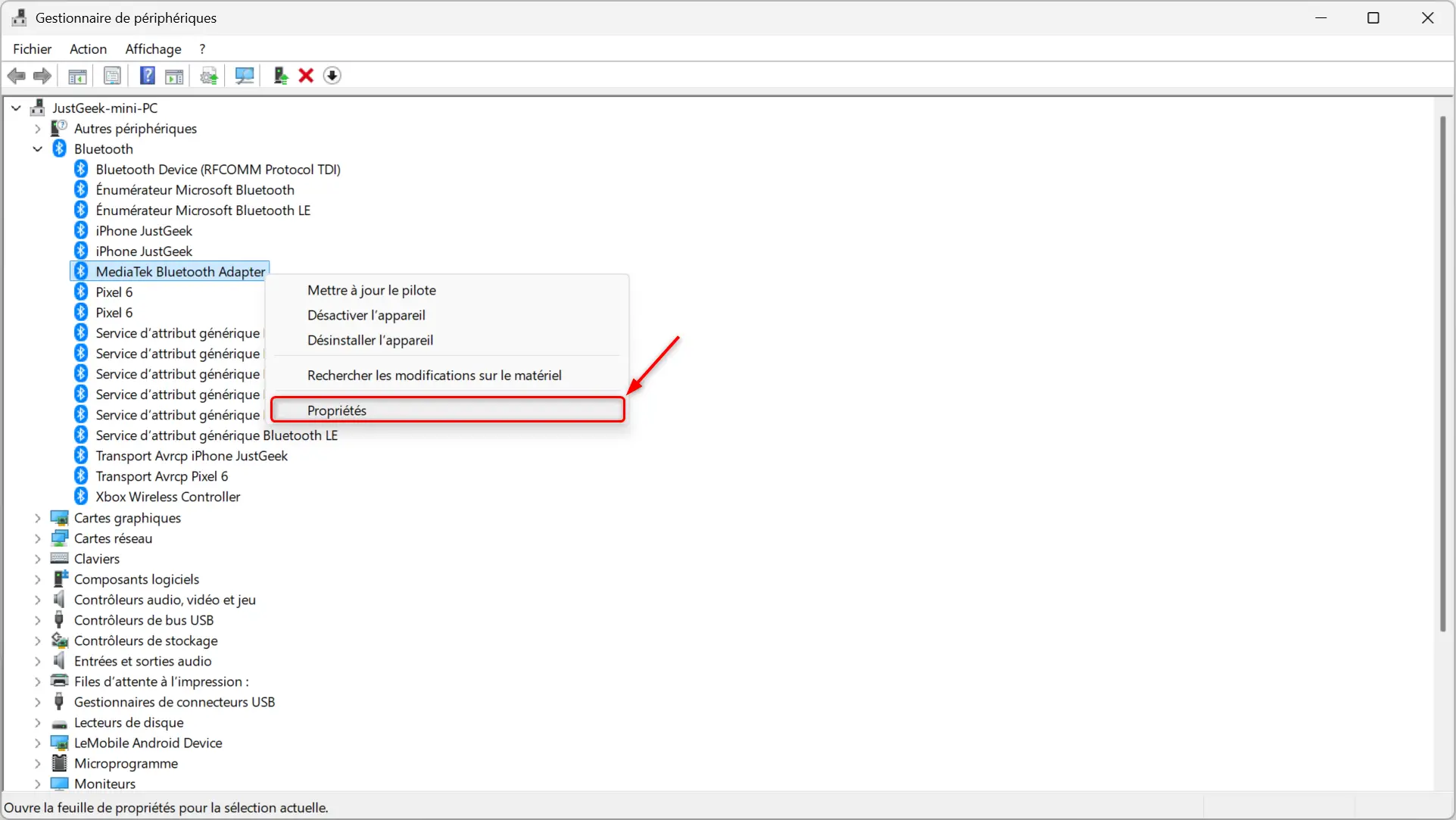Open the Properties sheet toolbar icon
This screenshot has height=820, width=1456.
[x=112, y=76]
